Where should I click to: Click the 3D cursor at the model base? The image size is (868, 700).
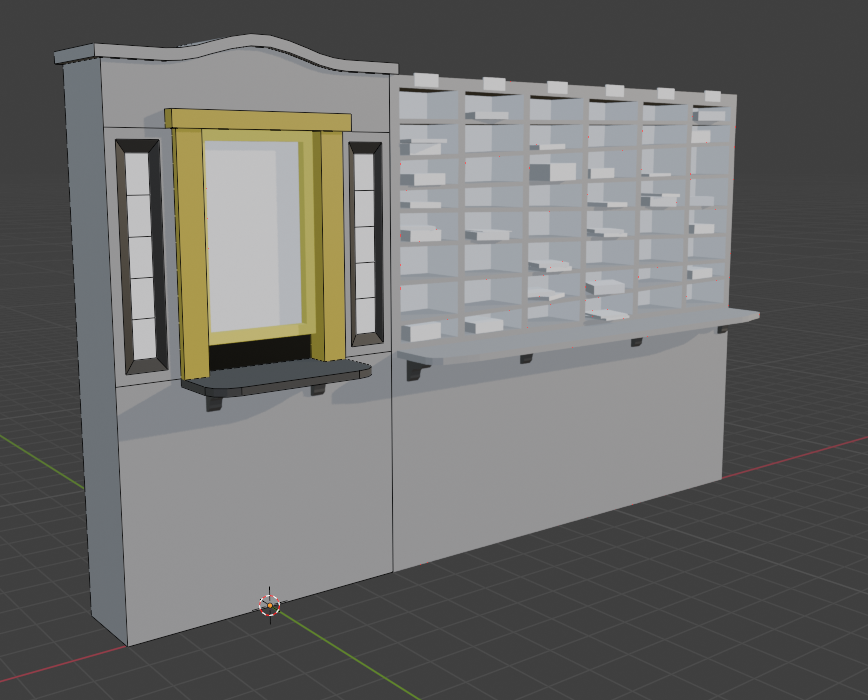[270, 605]
